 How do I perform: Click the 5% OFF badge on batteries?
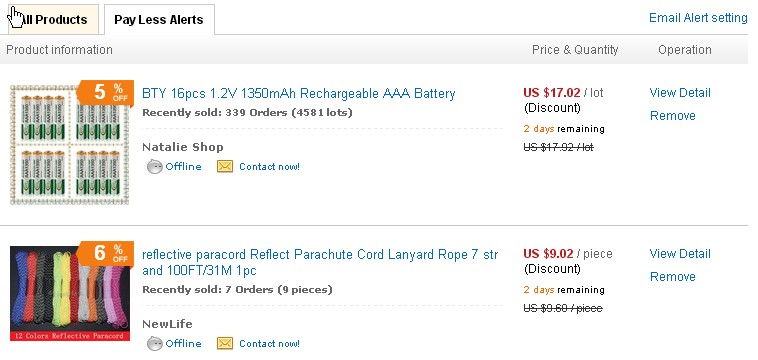[106, 92]
